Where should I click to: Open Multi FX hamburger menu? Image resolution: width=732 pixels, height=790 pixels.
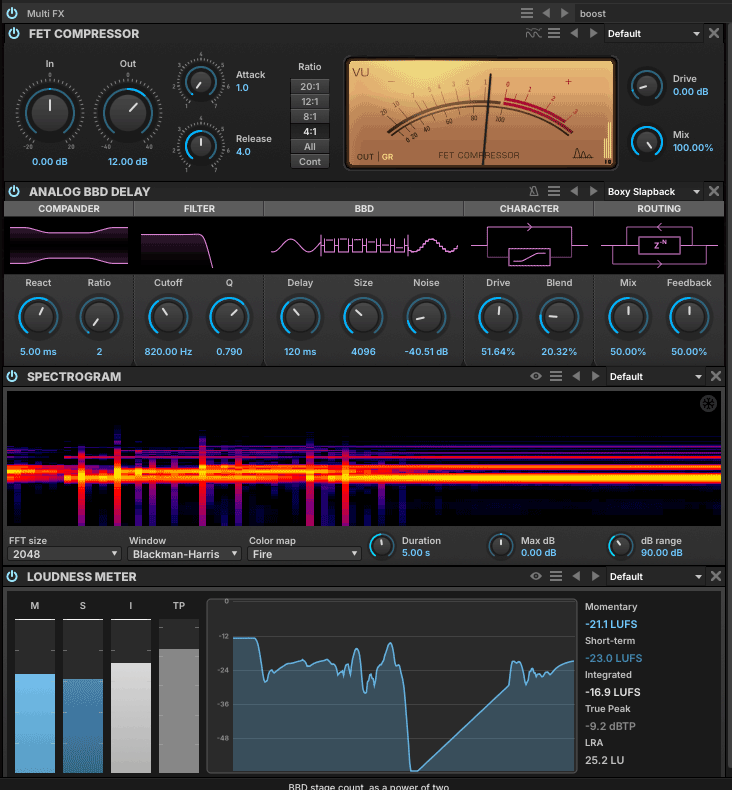[527, 13]
